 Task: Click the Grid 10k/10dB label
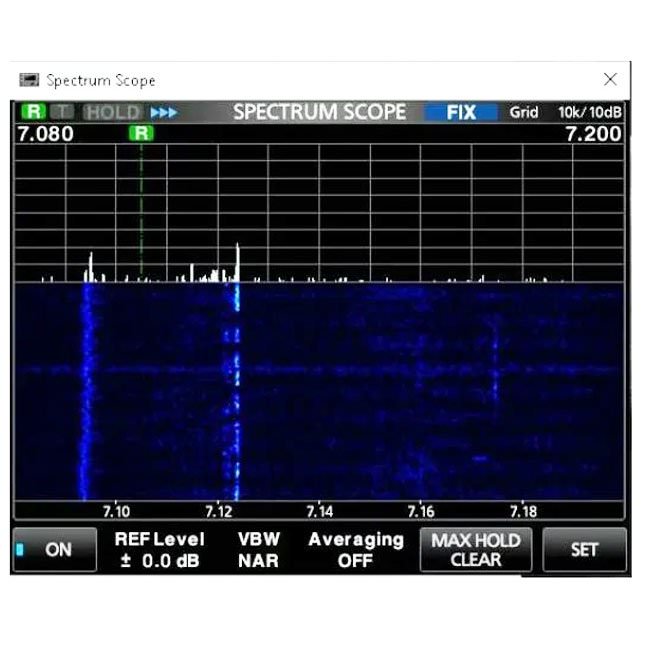(565, 113)
